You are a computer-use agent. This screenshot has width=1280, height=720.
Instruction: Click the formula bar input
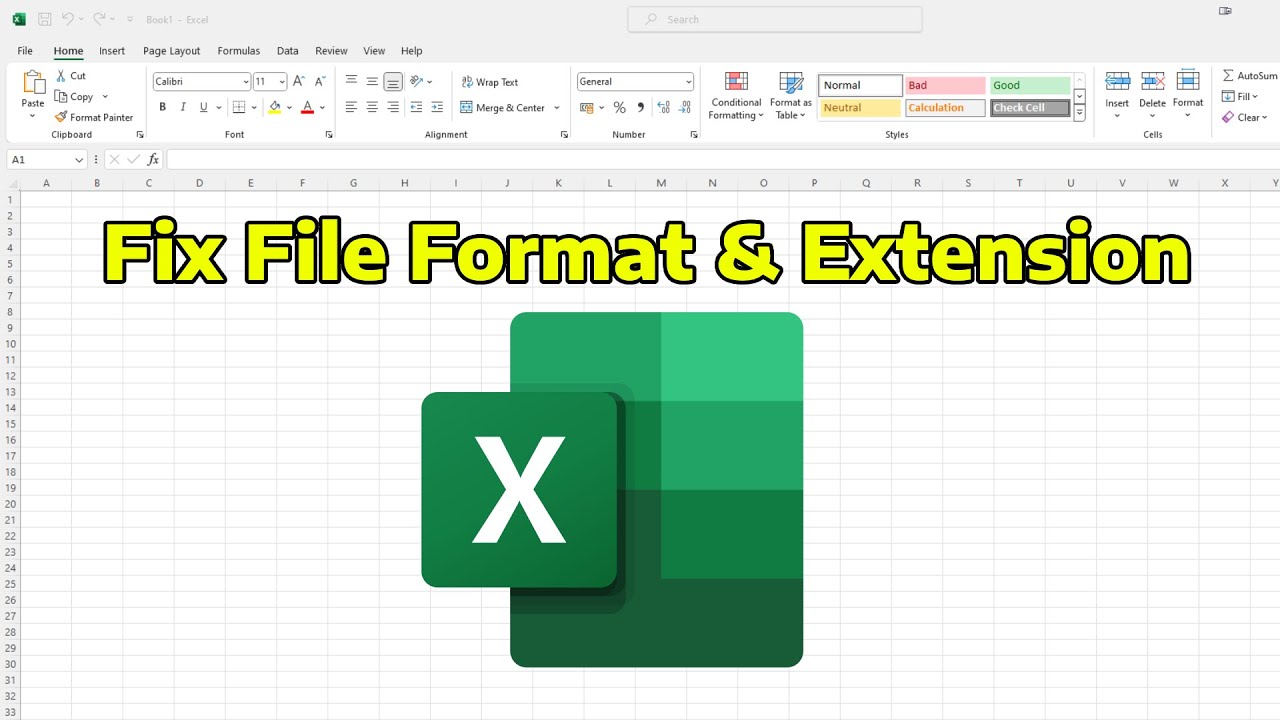(x=722, y=160)
